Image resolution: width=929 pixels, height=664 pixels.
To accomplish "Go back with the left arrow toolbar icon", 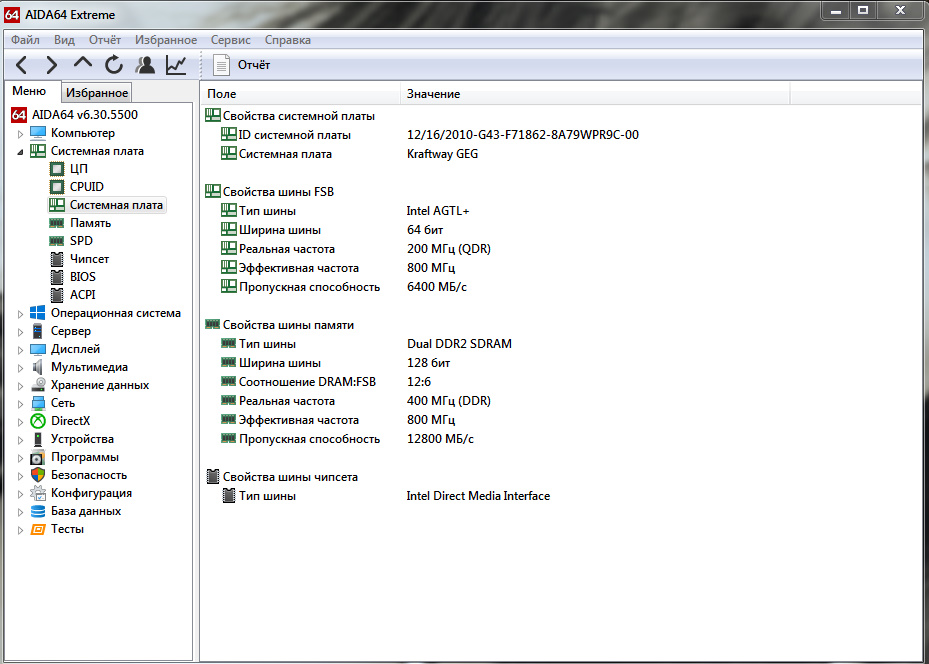I will pyautogui.click(x=22, y=65).
